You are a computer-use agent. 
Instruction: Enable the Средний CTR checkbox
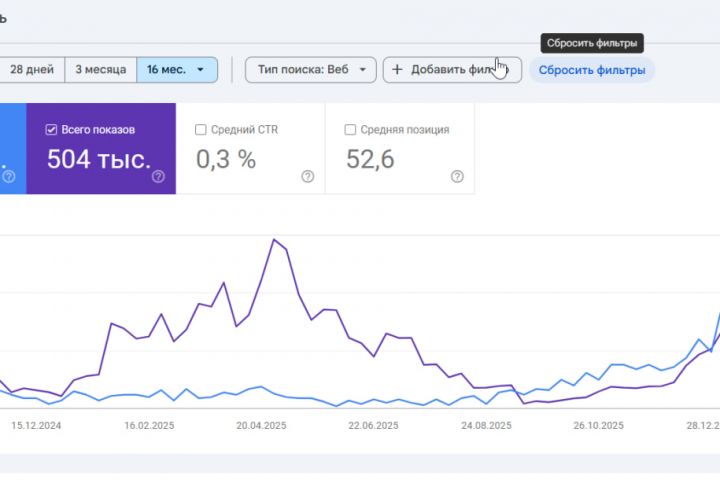[201, 130]
